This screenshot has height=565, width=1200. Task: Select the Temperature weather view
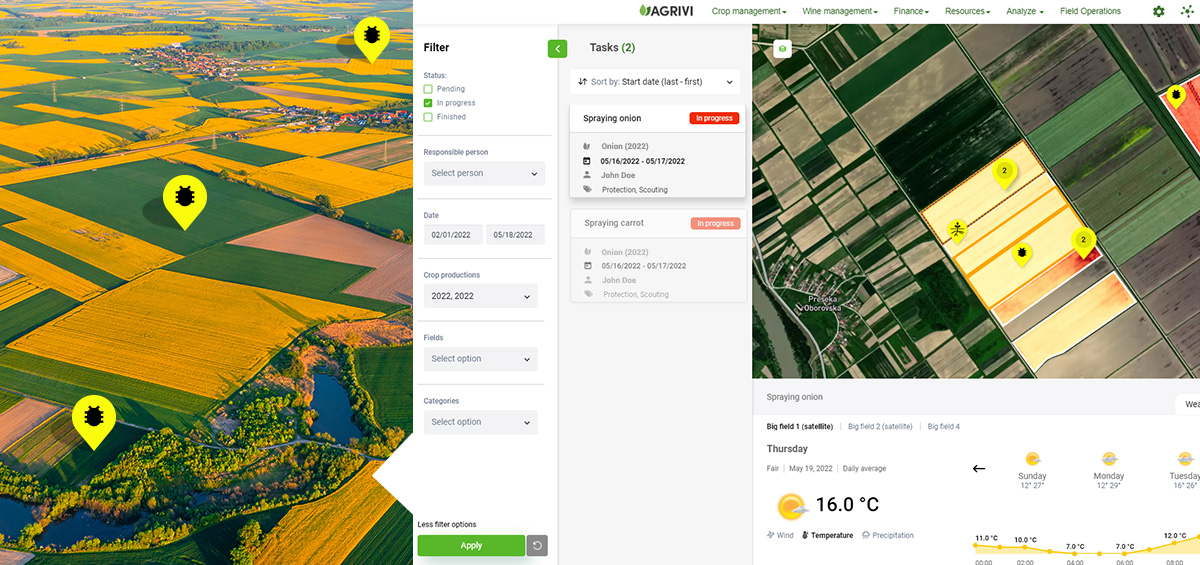click(x=827, y=535)
